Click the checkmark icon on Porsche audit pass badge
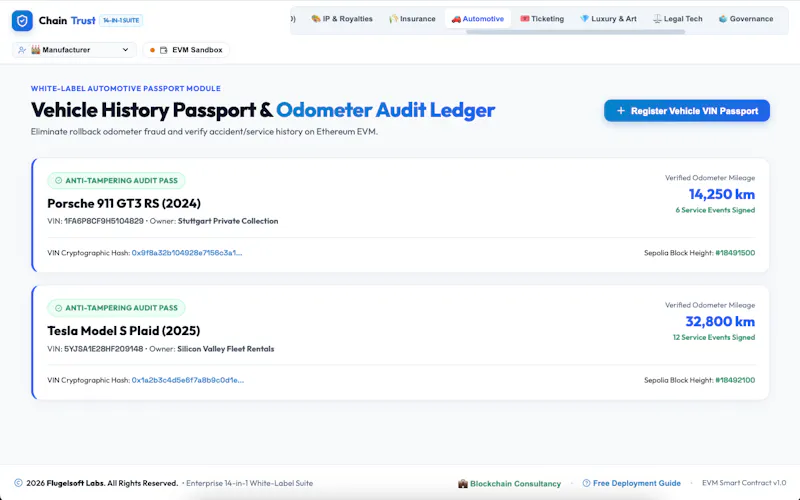800x500 pixels. tap(58, 181)
